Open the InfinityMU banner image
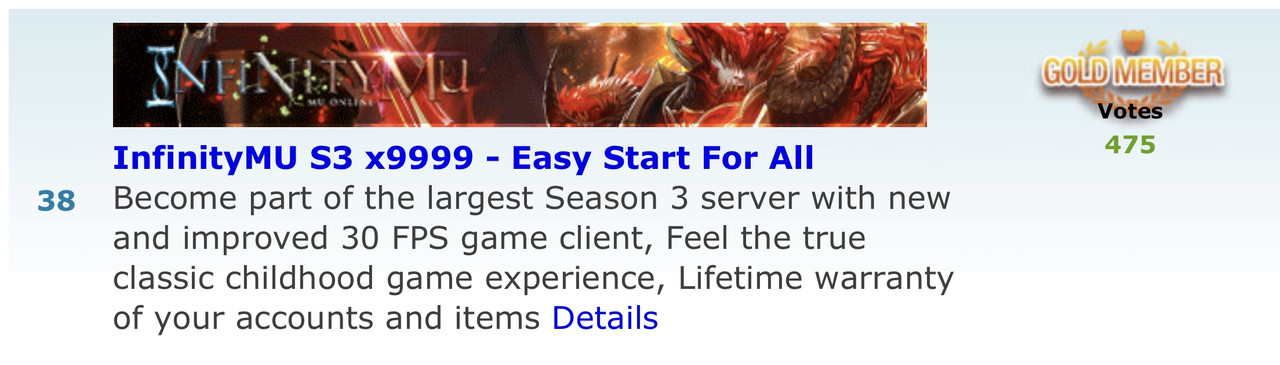Screen dimensions: 1280x365 click(x=519, y=75)
